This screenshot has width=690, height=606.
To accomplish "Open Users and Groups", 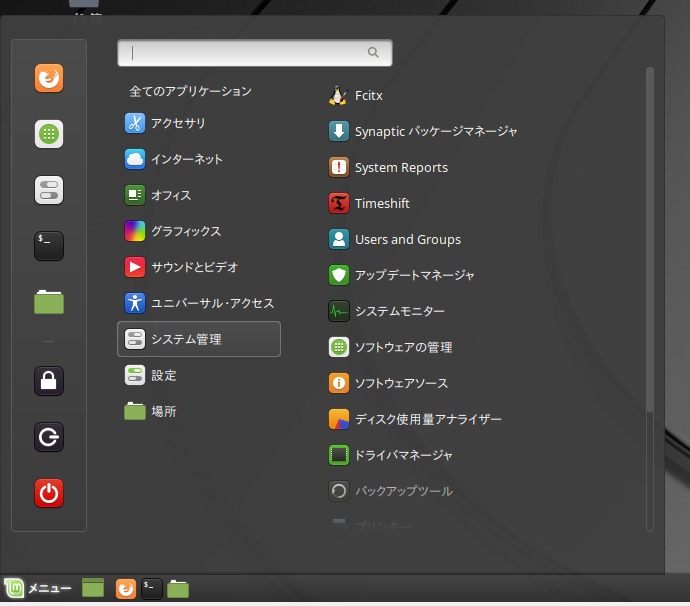I will [407, 240].
